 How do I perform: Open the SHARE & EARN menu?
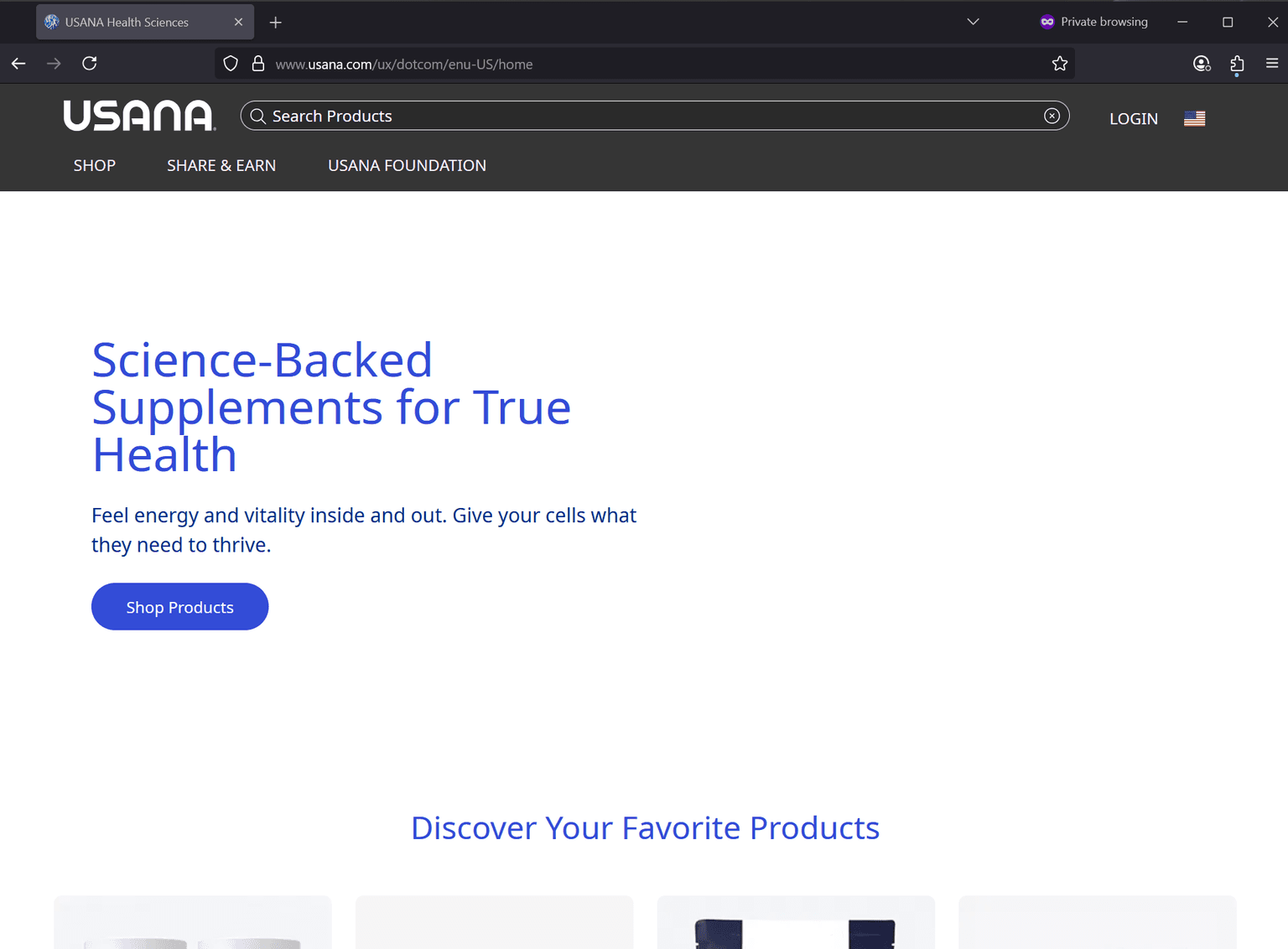coord(221,165)
